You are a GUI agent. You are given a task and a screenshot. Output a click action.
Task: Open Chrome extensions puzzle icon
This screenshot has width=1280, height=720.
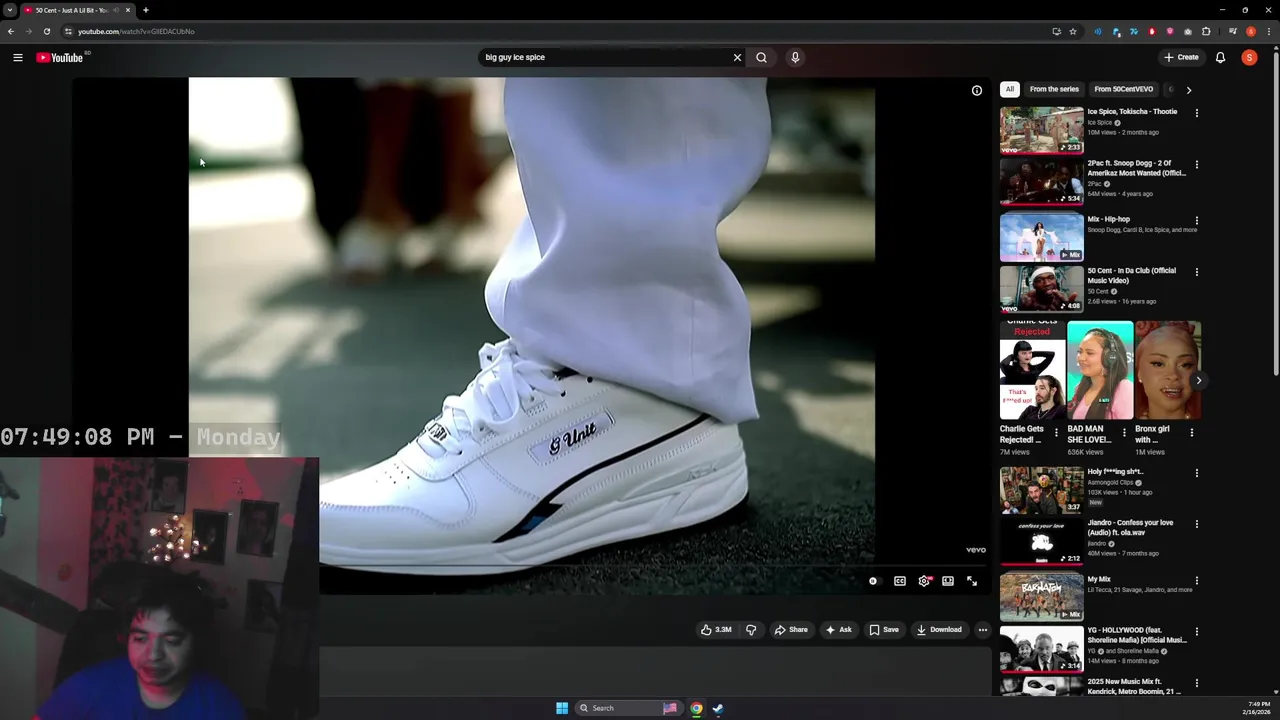[1206, 31]
